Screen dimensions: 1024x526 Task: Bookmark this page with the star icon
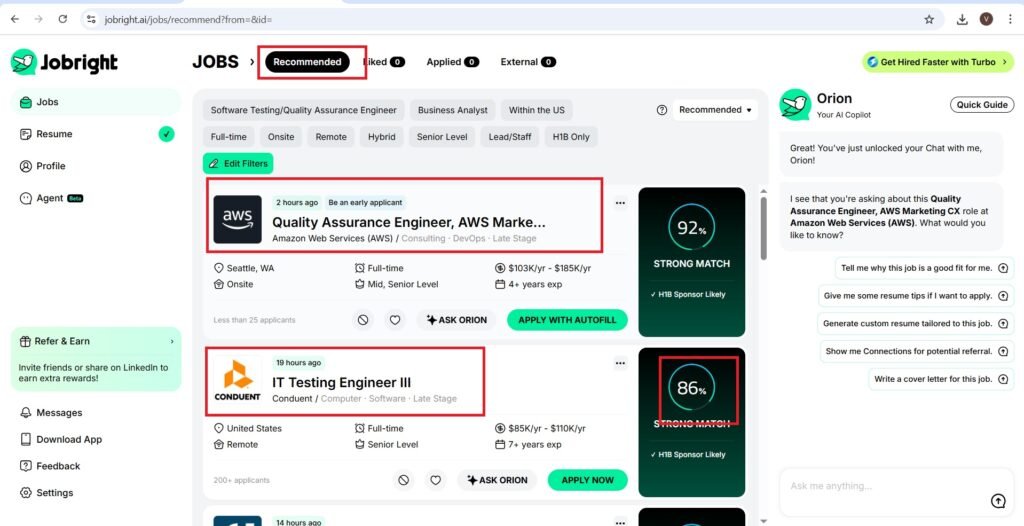click(929, 19)
